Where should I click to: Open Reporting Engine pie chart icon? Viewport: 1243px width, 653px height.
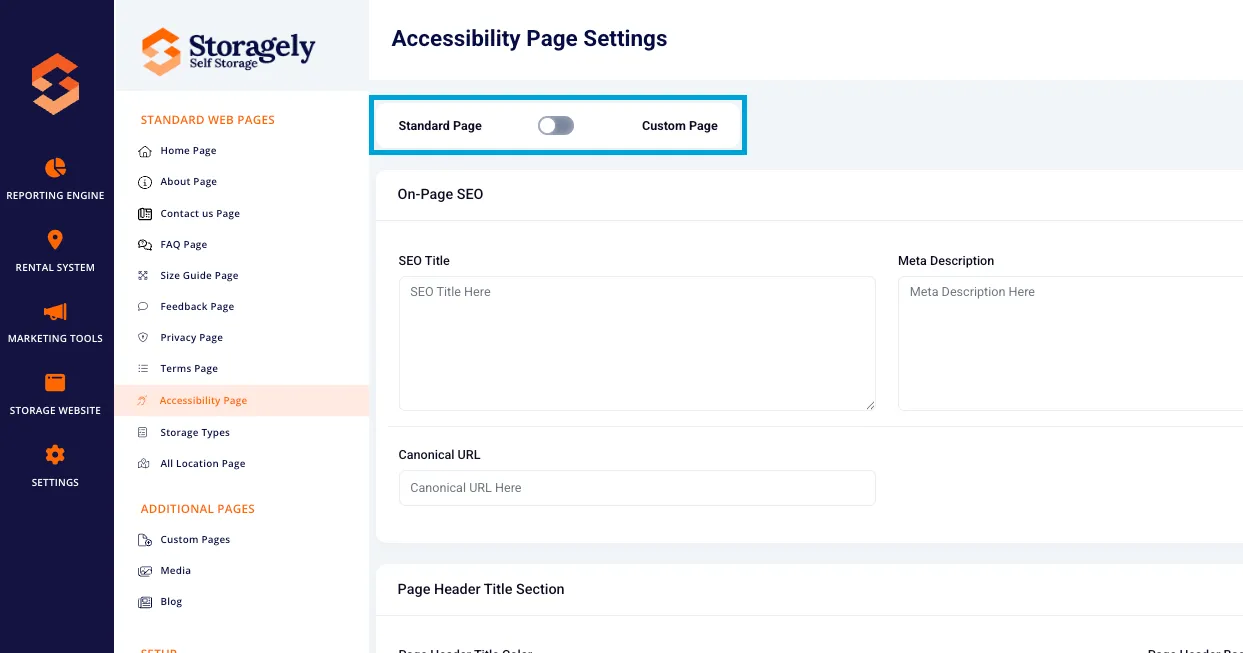55,167
